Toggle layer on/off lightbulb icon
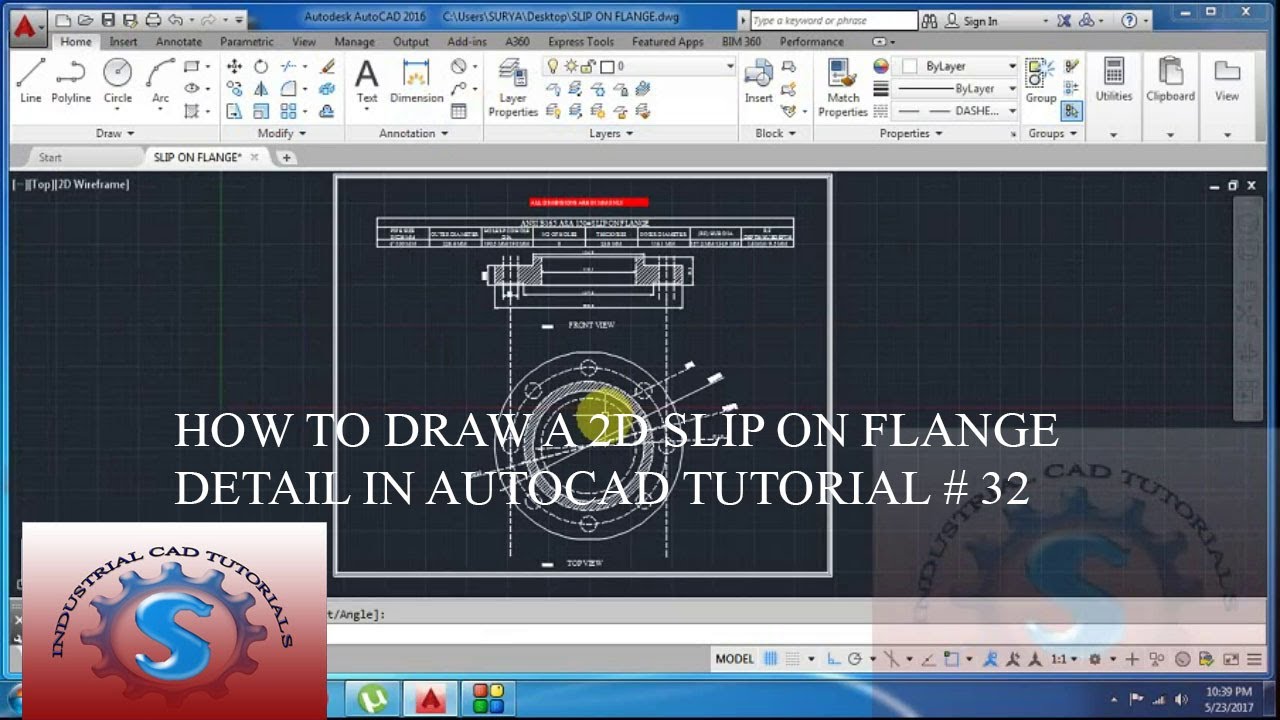Viewport: 1280px width, 720px height. 552,66
